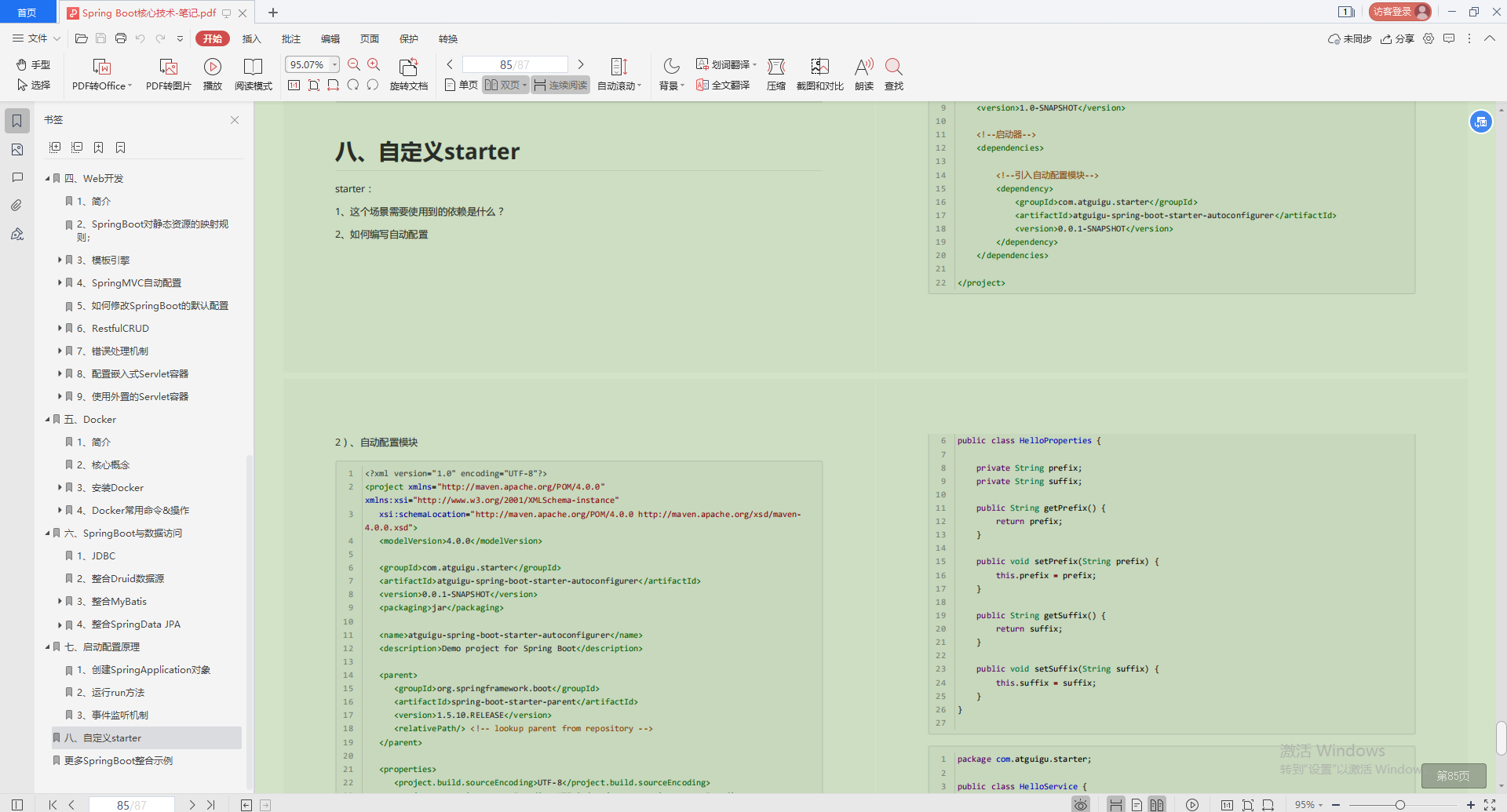Click the 访客登录 login button
This screenshot has width=1507, height=812.
click(x=1400, y=12)
